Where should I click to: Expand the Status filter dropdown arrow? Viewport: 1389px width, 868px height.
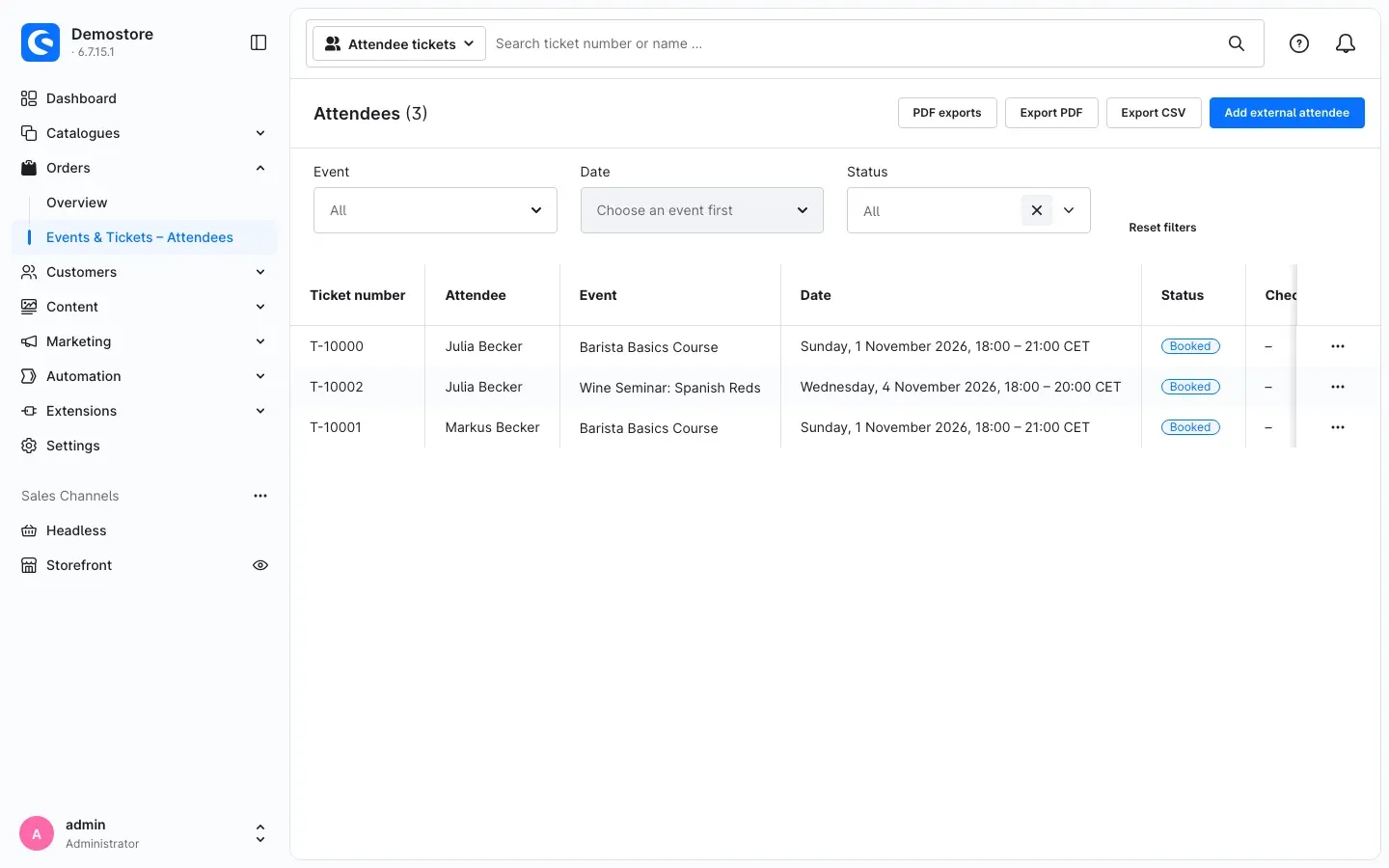(x=1069, y=210)
